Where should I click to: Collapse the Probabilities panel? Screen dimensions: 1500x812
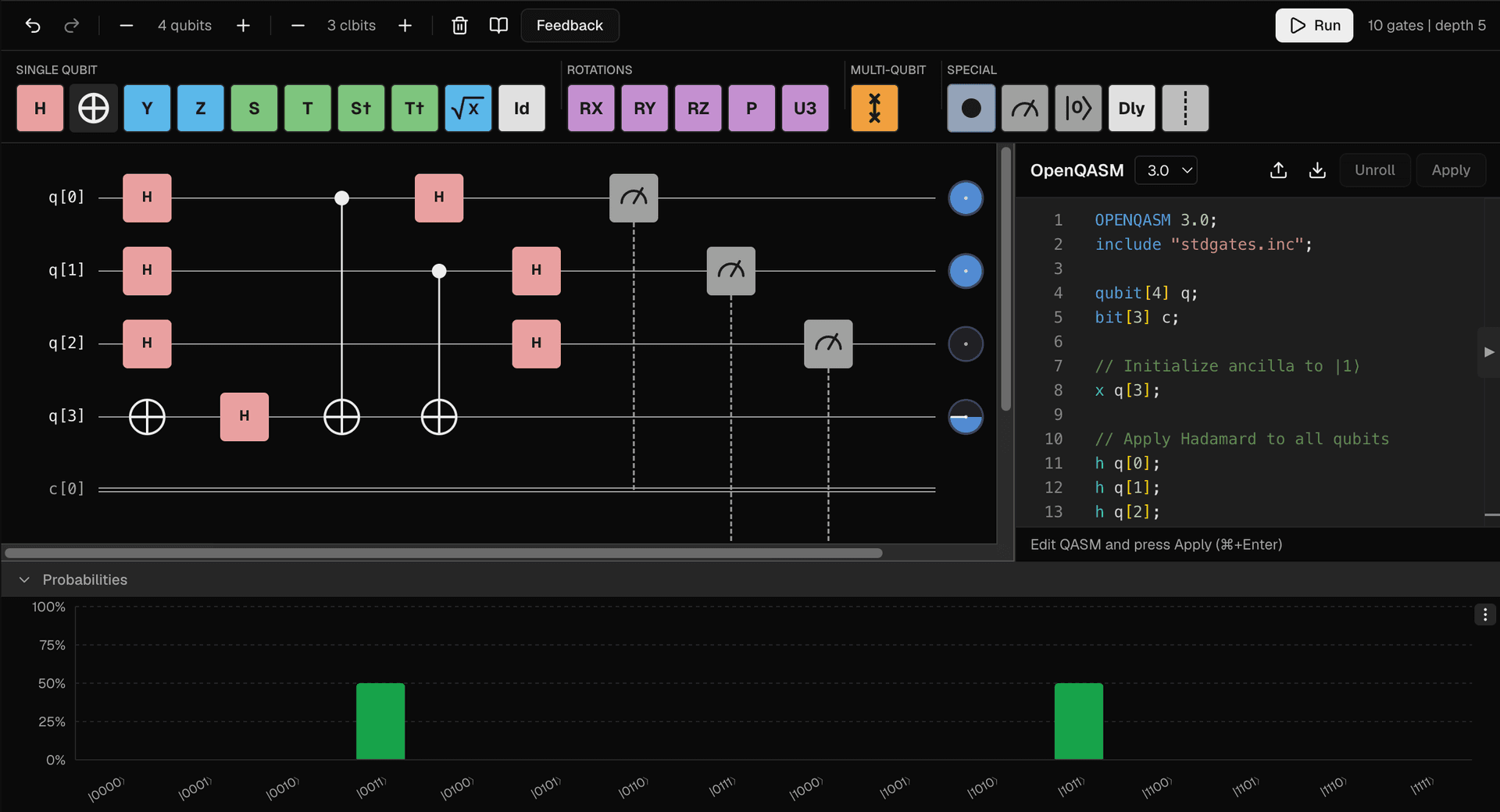[x=24, y=580]
